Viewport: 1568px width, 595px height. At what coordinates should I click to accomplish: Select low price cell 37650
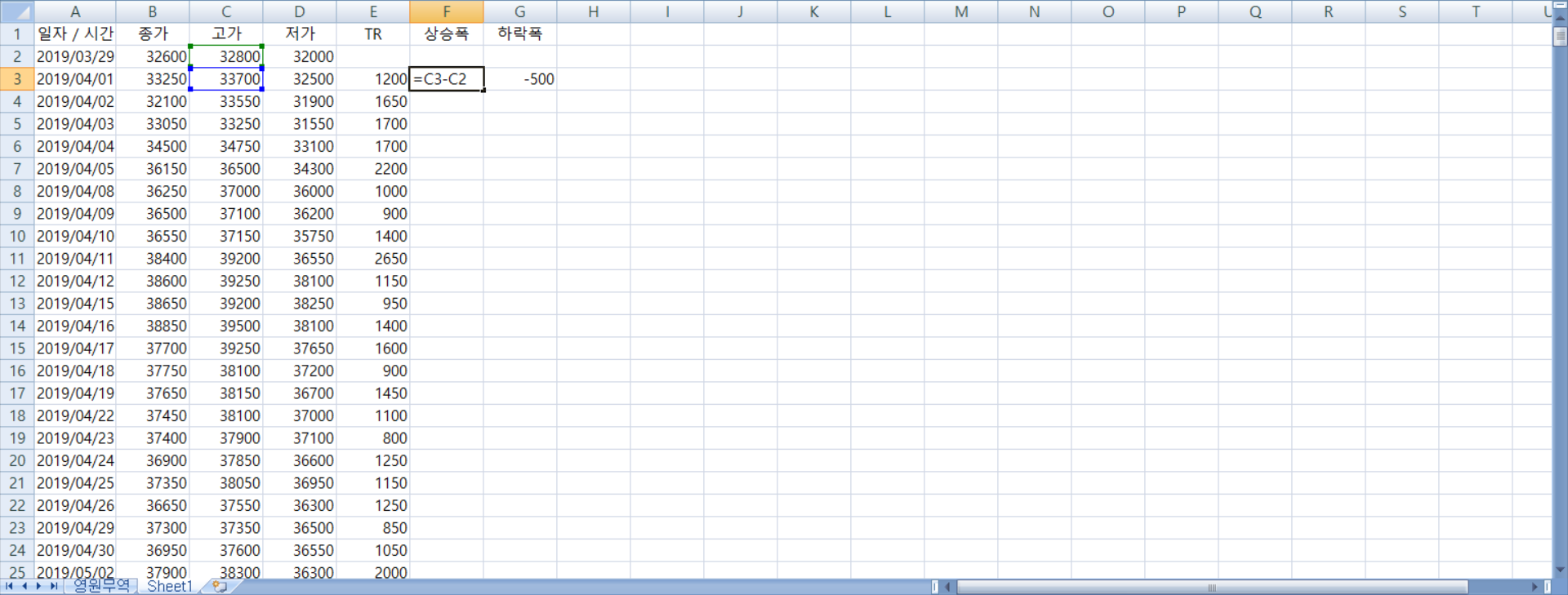pos(300,349)
